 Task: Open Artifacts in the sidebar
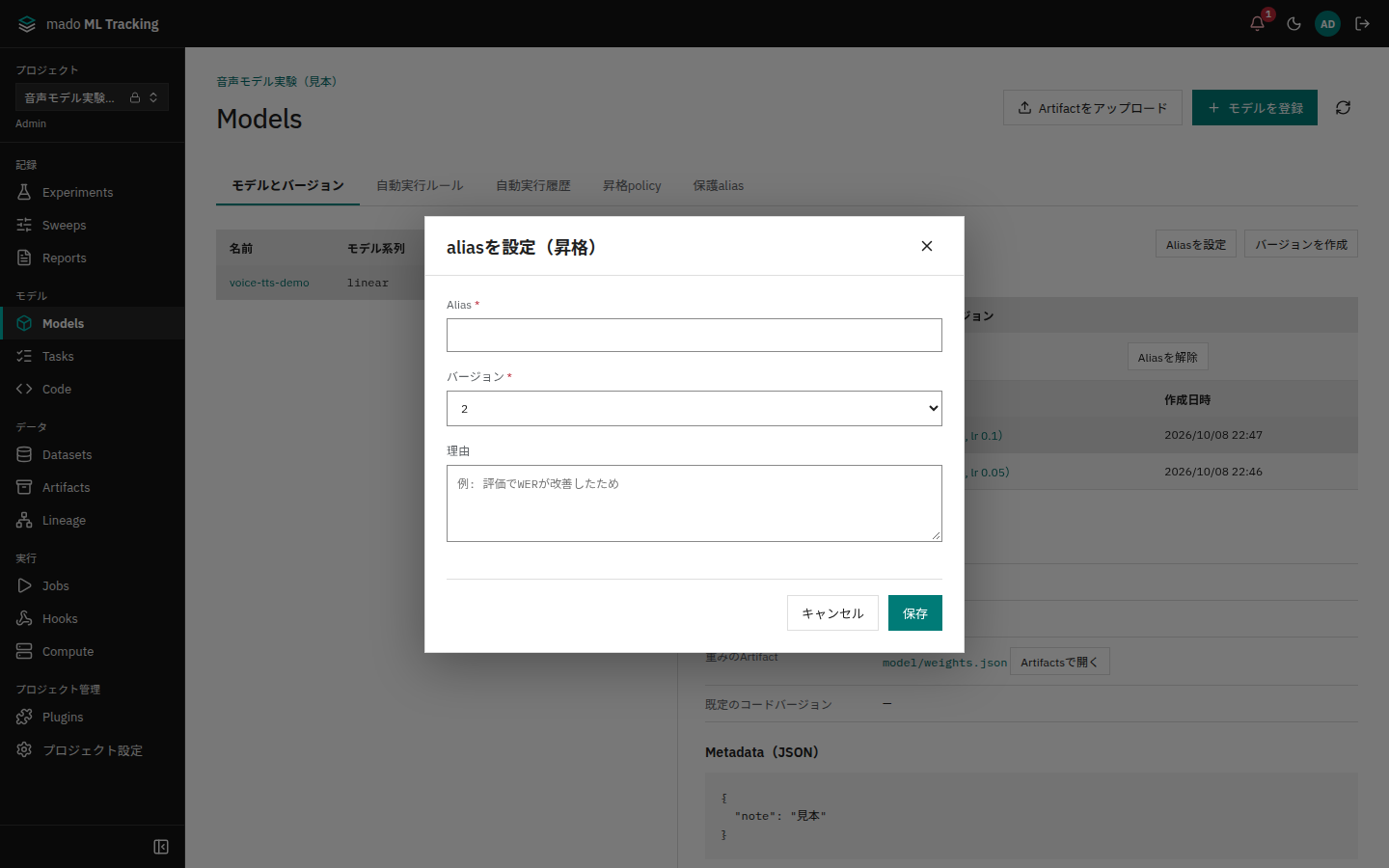click(93, 487)
